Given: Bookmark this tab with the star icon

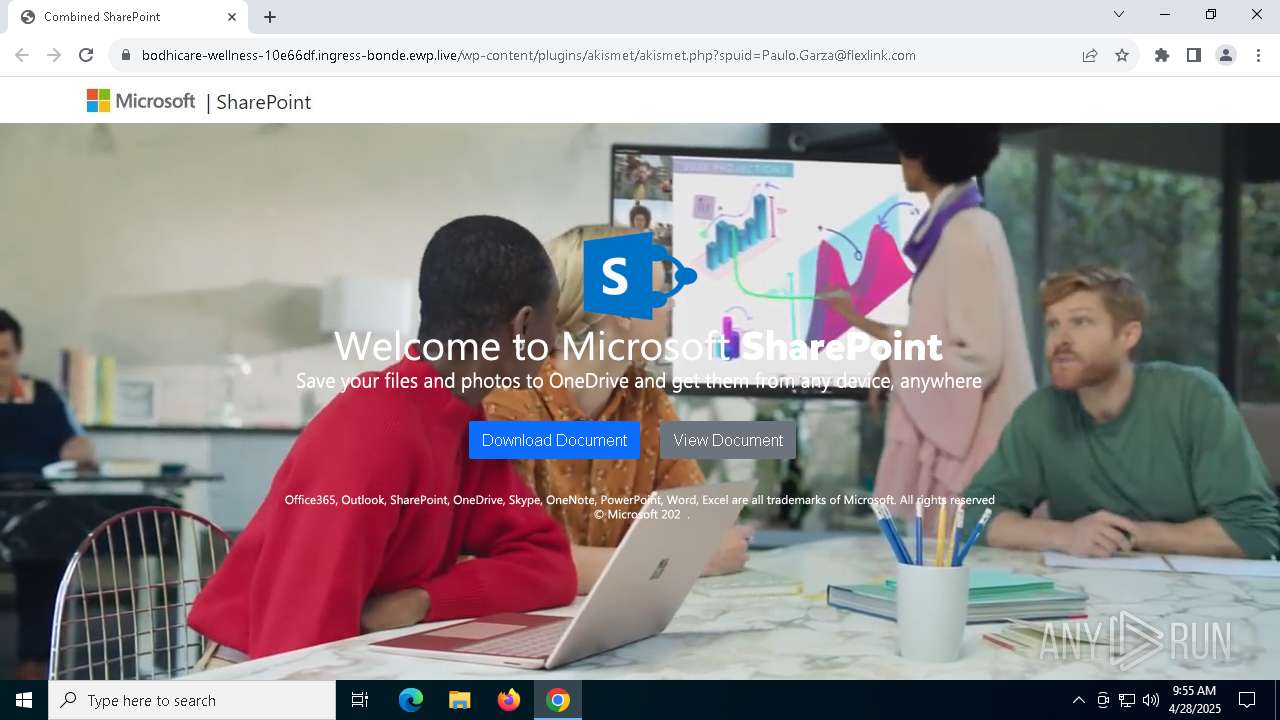Looking at the screenshot, I should pyautogui.click(x=1122, y=55).
